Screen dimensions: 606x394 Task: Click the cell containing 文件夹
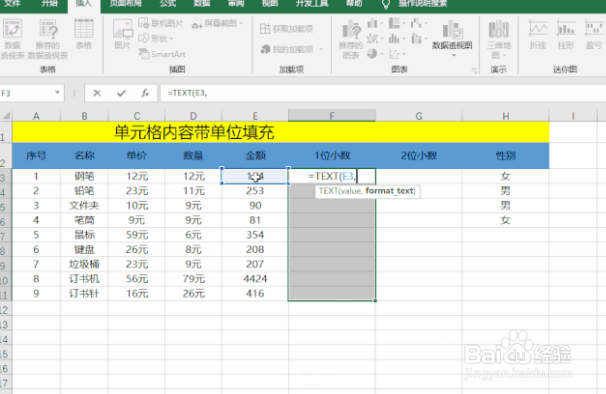tap(84, 205)
